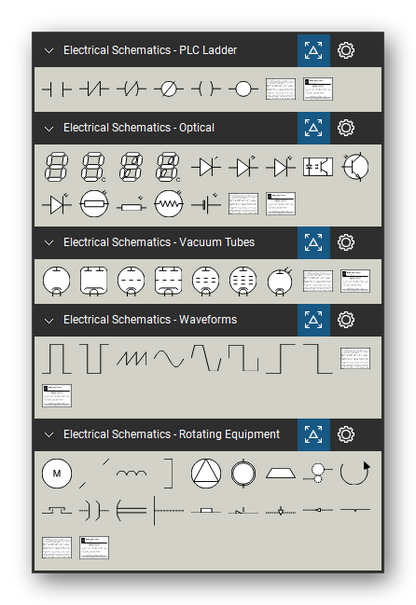Select the rising step waveform
This screenshot has height=605, width=416.
coord(281,359)
